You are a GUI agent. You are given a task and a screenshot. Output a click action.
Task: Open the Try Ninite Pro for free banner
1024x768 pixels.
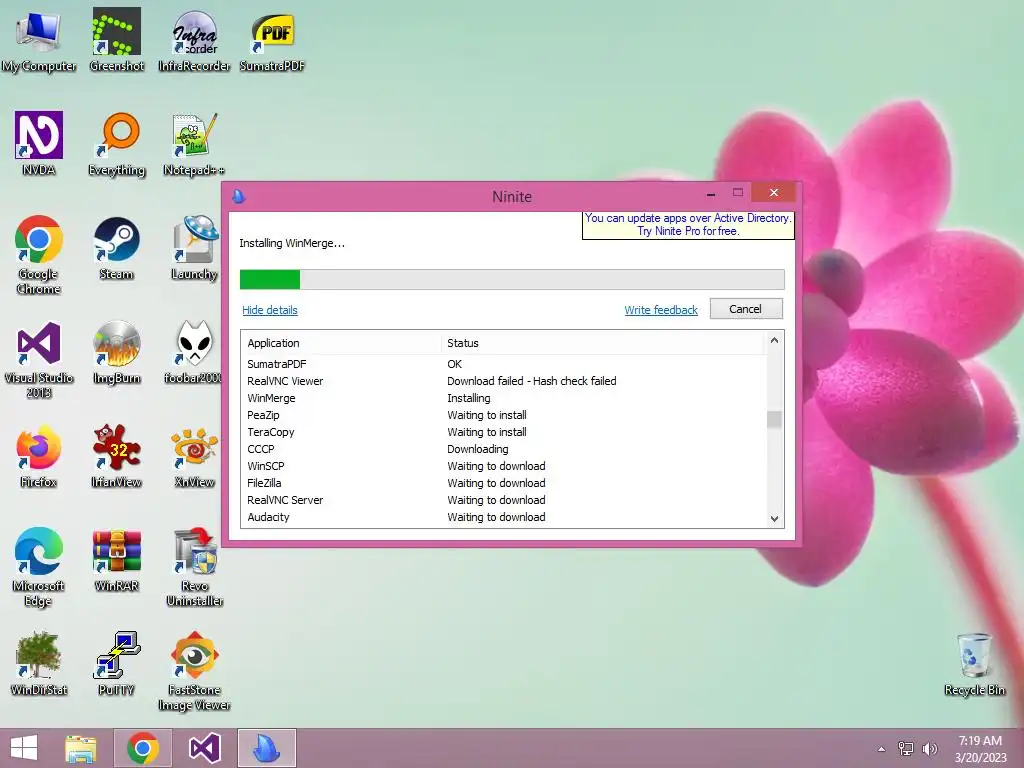(688, 225)
